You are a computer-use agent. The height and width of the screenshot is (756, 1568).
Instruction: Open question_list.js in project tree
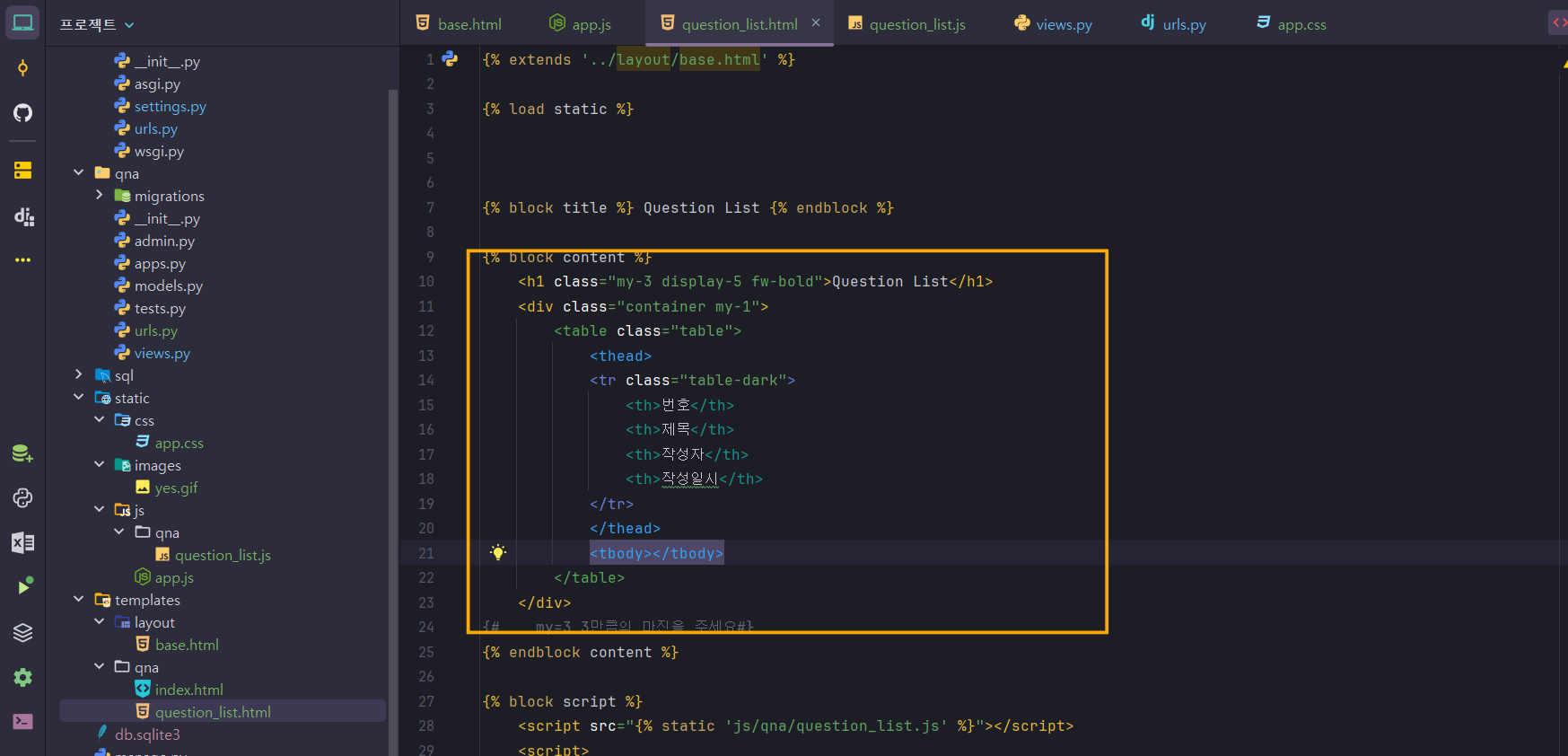point(223,555)
